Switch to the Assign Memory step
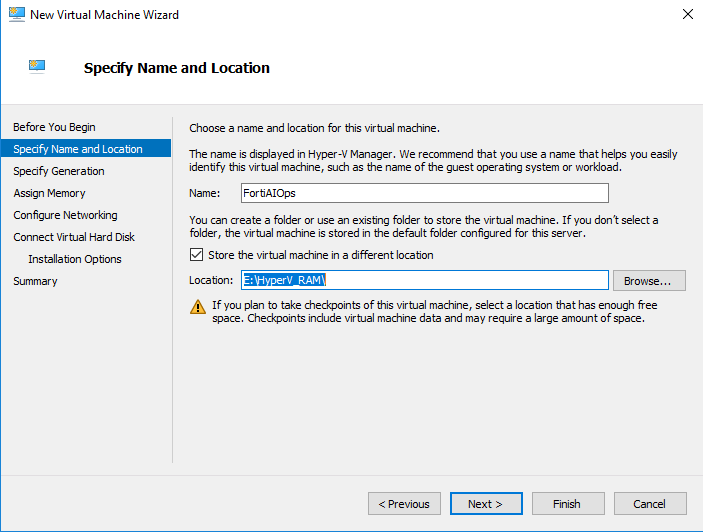 pos(49,193)
